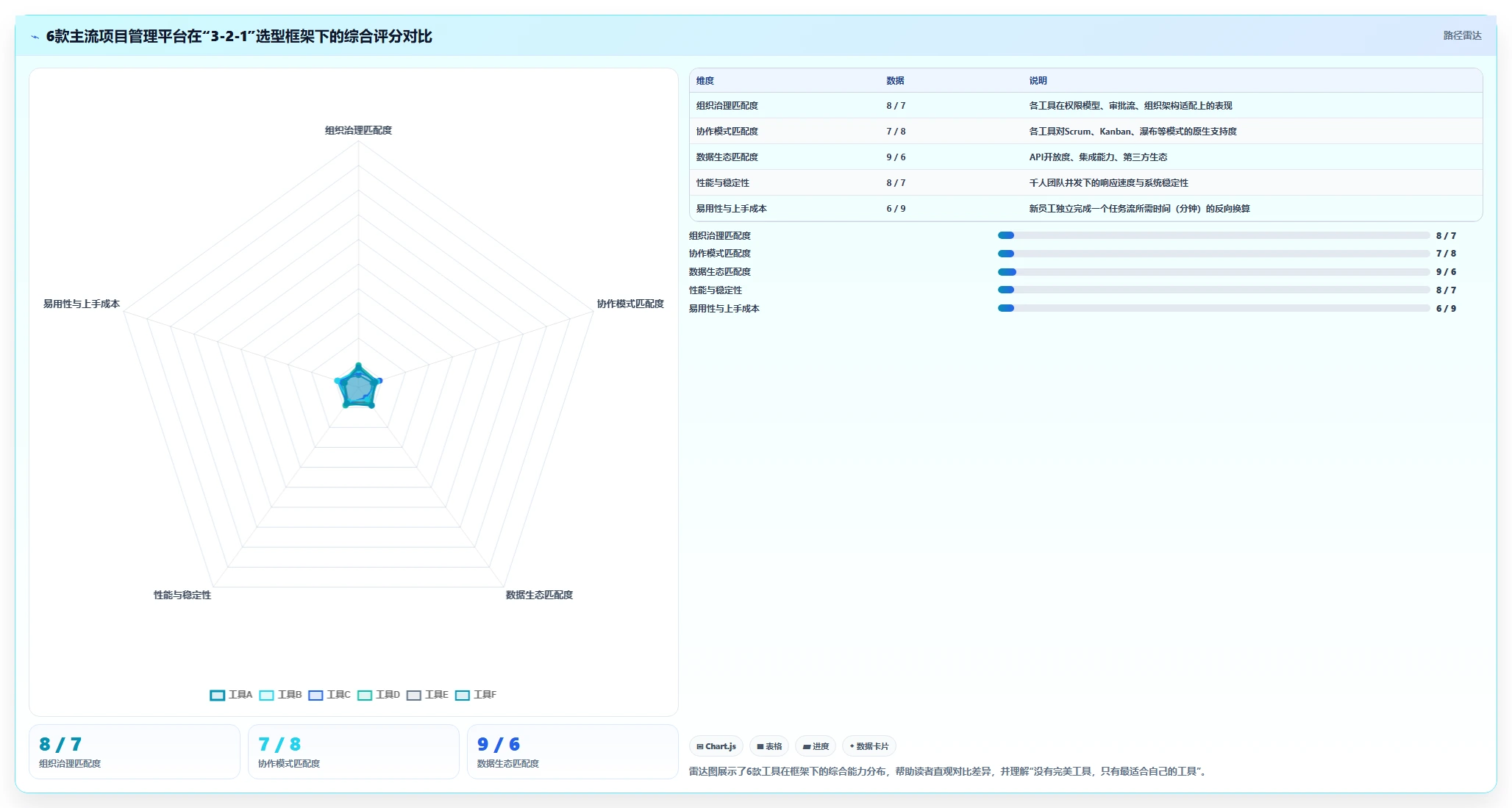Image resolution: width=1512 pixels, height=808 pixels.
Task: Click the 9 / 6 progress value label
Action: [x=1446, y=272]
